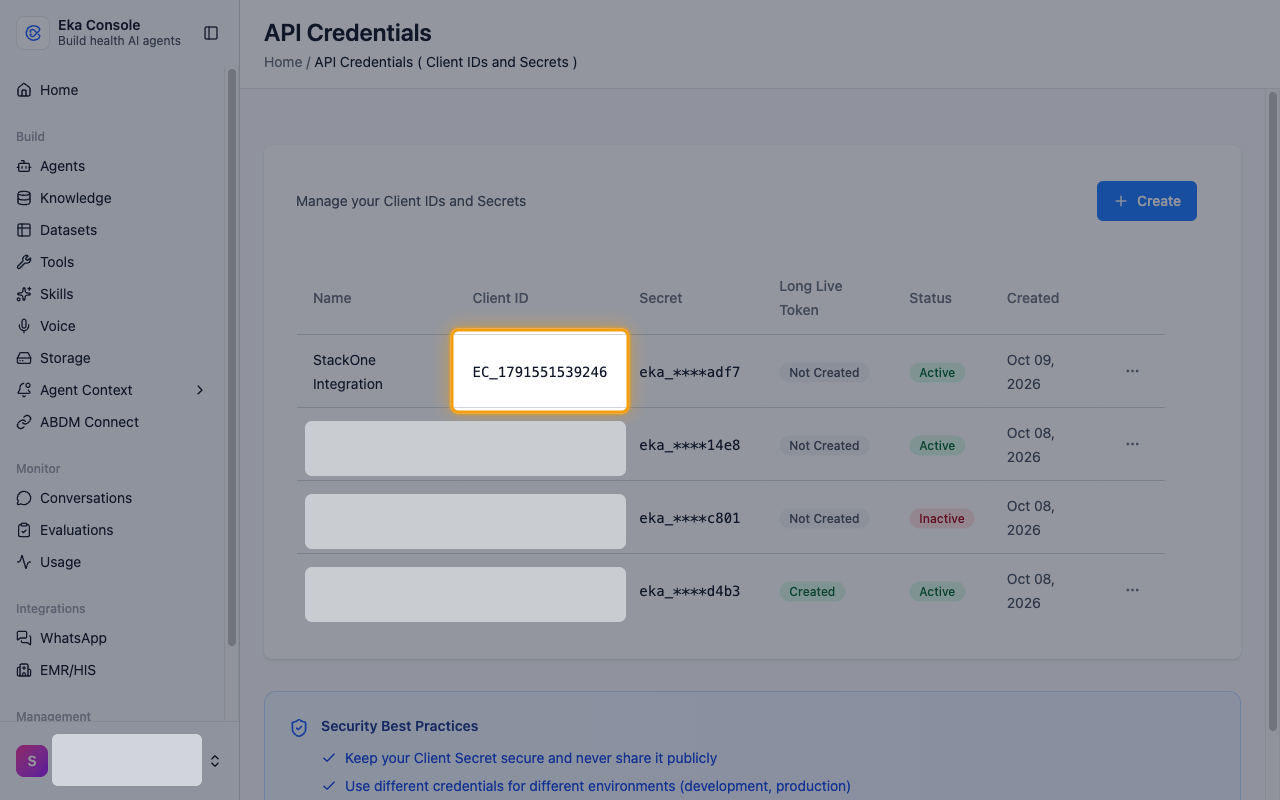Image resolution: width=1280 pixels, height=800 pixels.
Task: Expand the Agent Context submenu chevron
Action: (x=200, y=390)
